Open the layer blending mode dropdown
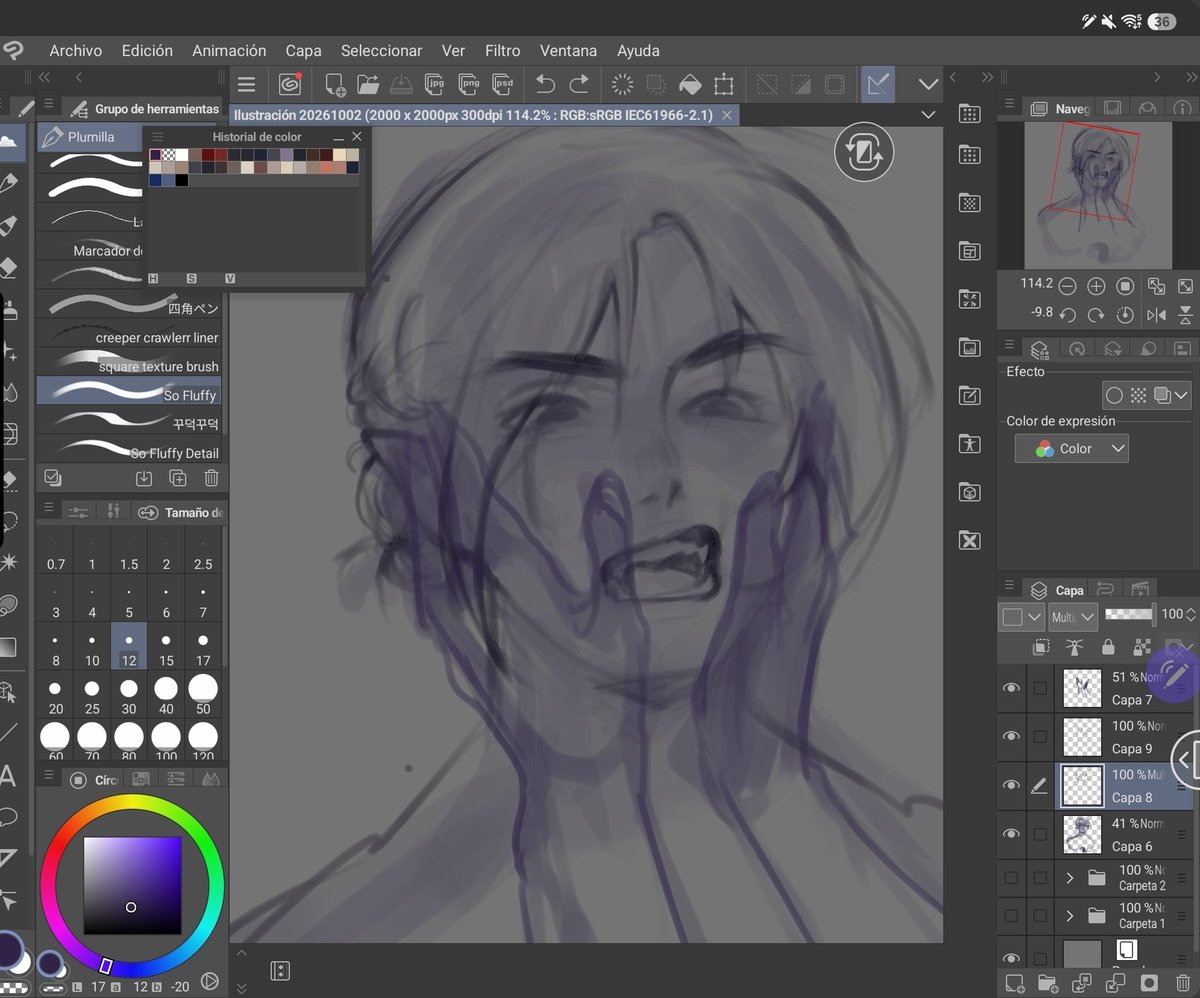 pos(1073,617)
